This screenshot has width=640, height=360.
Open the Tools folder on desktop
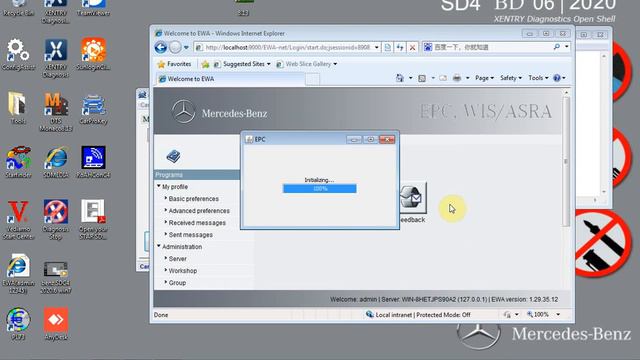pos(18,108)
